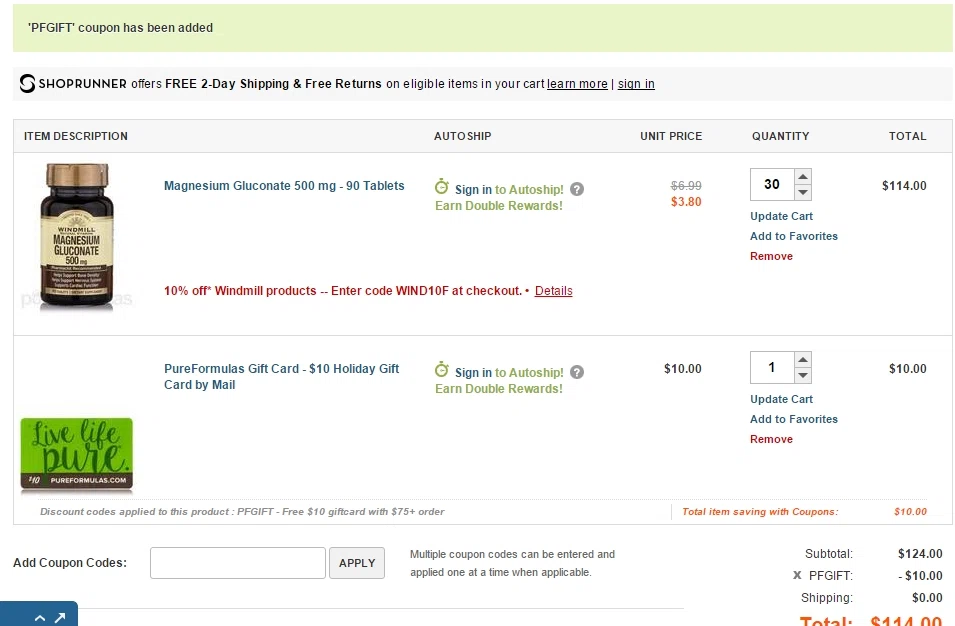Click the multiple coupon codes instruction text
Viewport: 955px width, 626px height.
(x=513, y=563)
